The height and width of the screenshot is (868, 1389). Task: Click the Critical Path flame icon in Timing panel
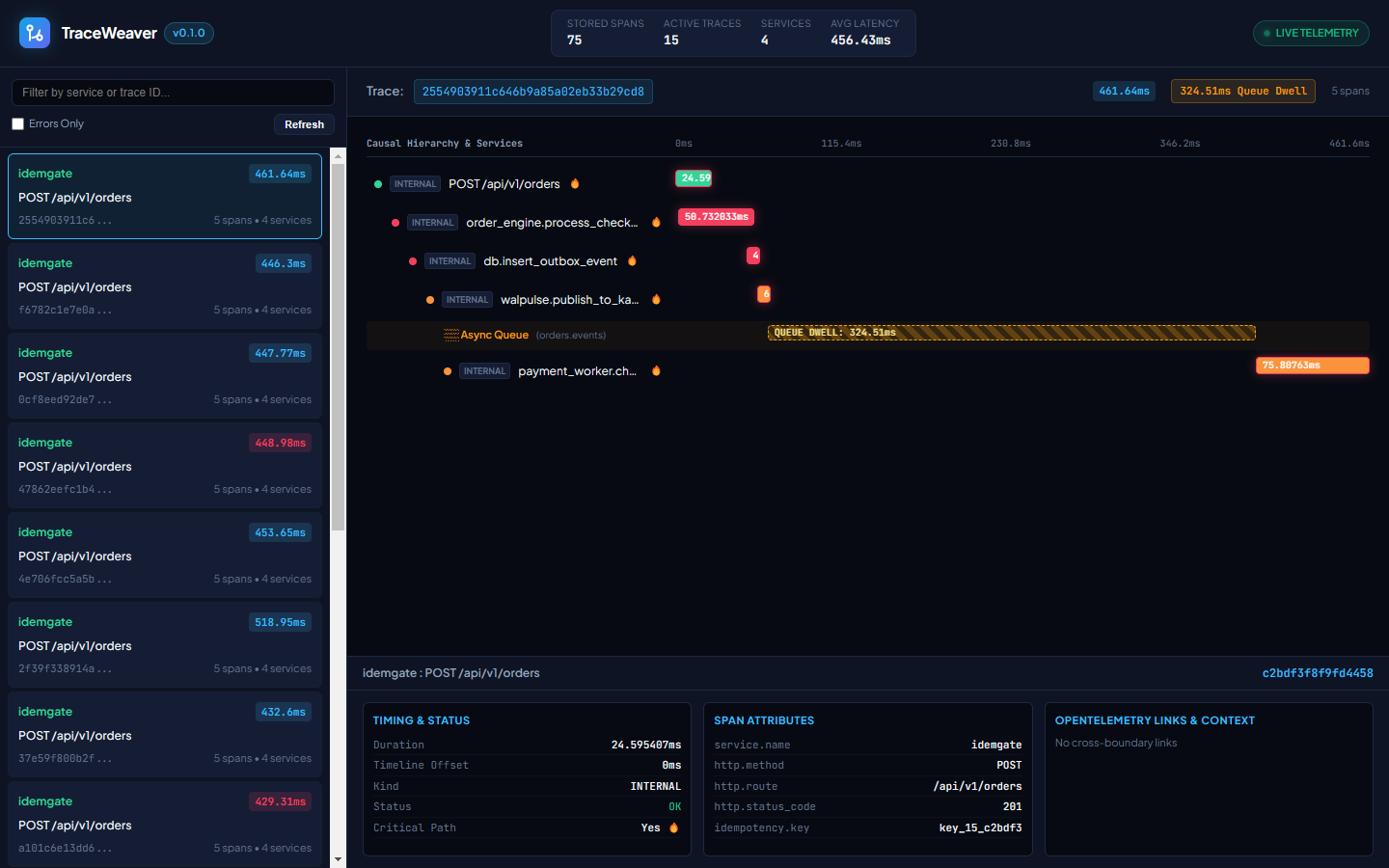point(673,827)
